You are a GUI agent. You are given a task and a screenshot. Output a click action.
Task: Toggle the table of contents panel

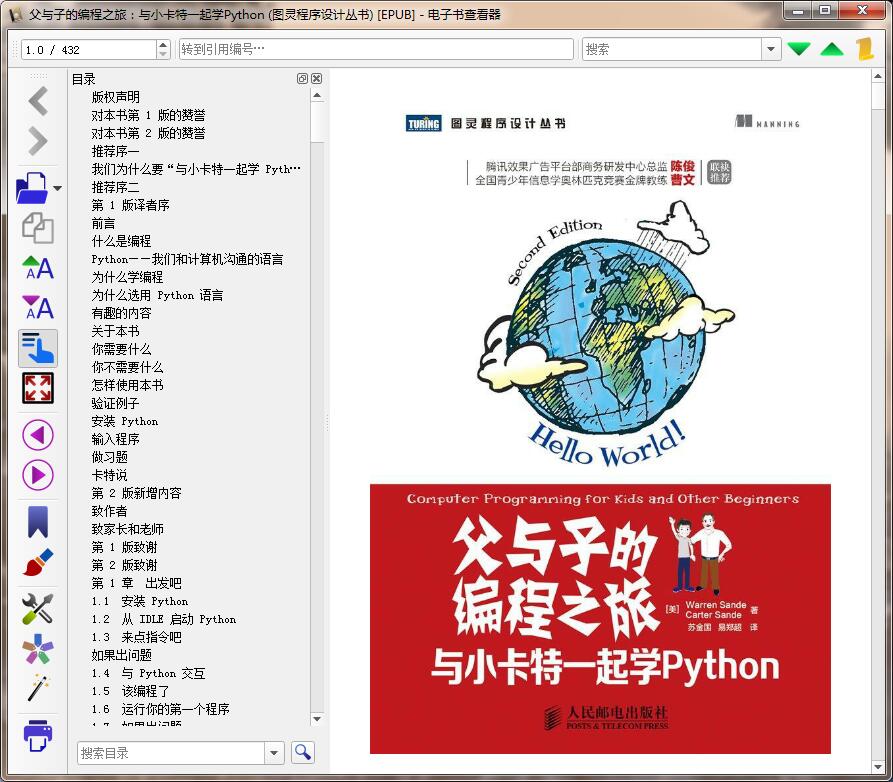37,348
